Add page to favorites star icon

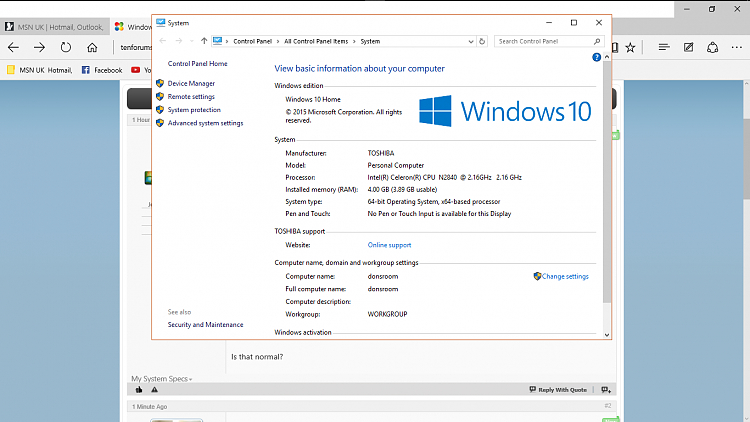click(630, 47)
